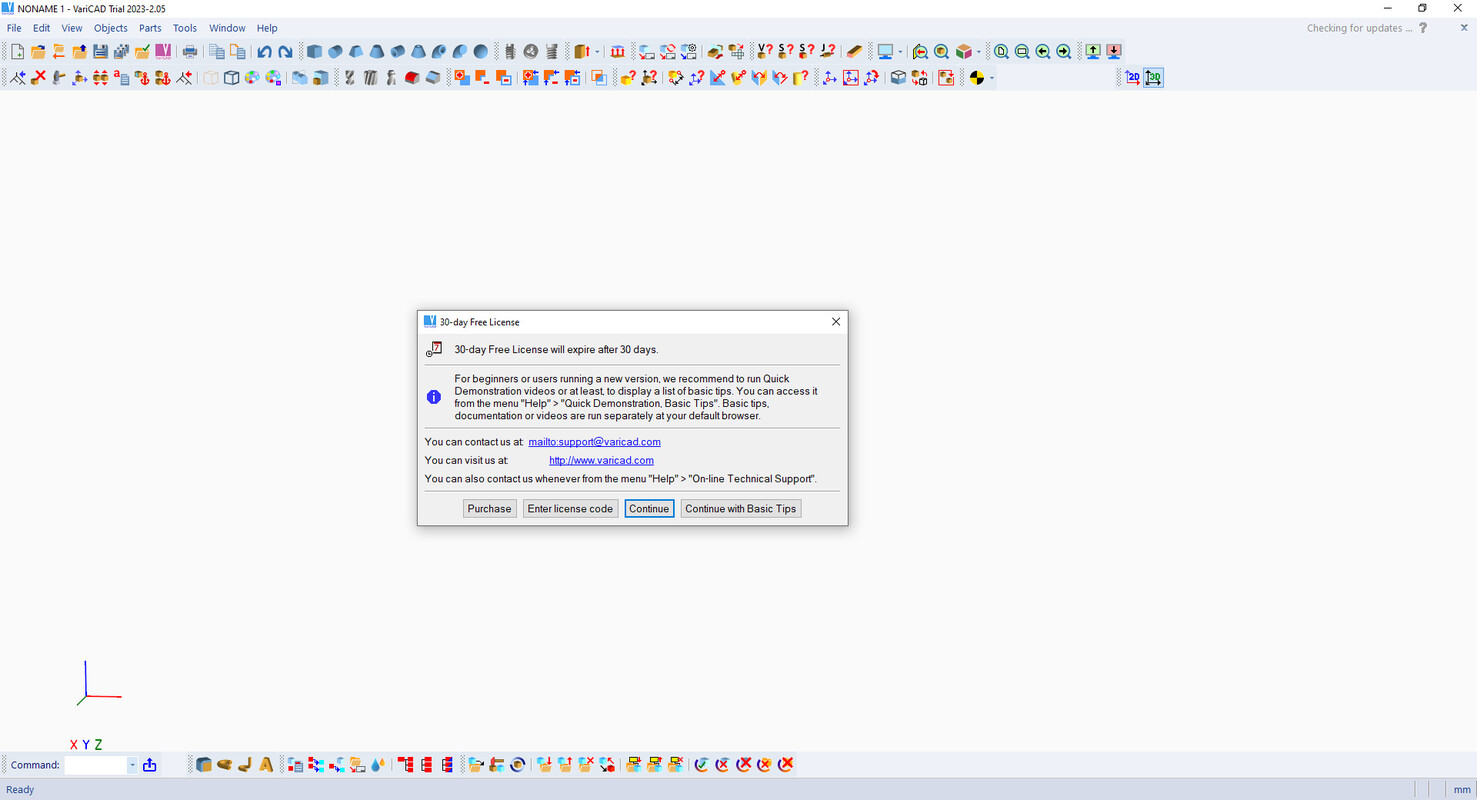Open the Help menu
Viewport: 1477px width, 800px height.
[x=267, y=28]
